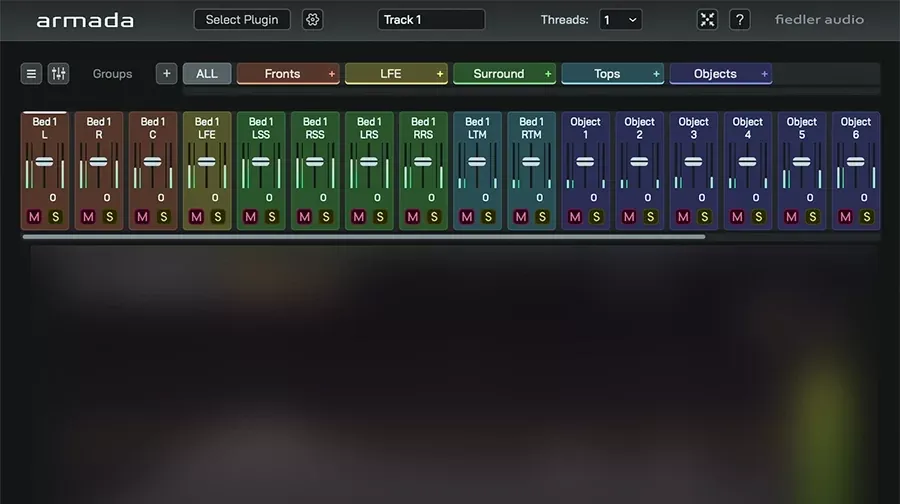Image resolution: width=900 pixels, height=504 pixels.
Task: Open the help question mark icon
Action: 739,20
